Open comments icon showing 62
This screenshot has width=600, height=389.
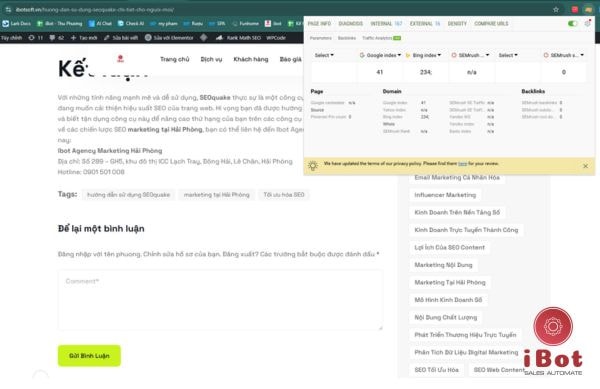[x=56, y=37]
